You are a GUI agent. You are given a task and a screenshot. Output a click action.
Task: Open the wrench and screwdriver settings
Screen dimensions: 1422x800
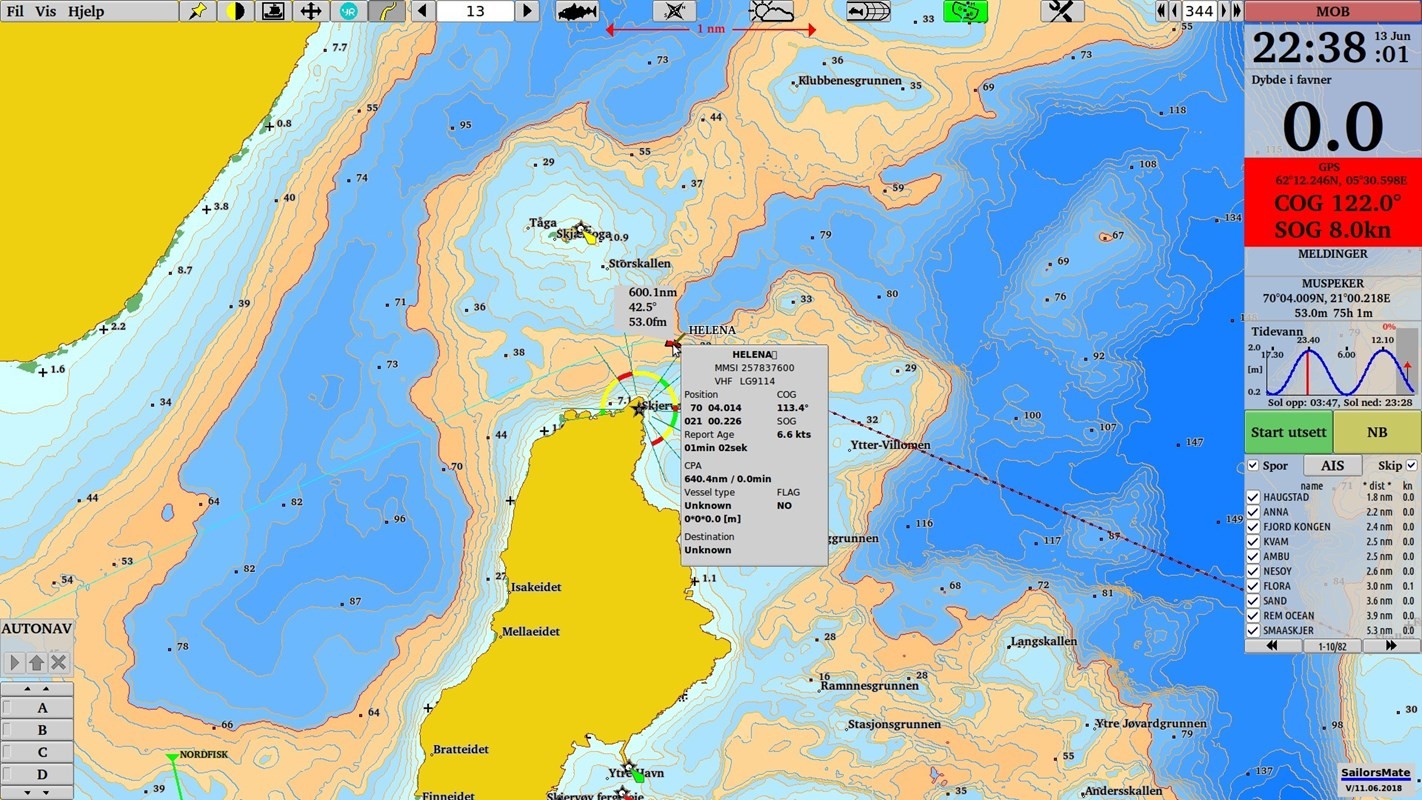1062,11
